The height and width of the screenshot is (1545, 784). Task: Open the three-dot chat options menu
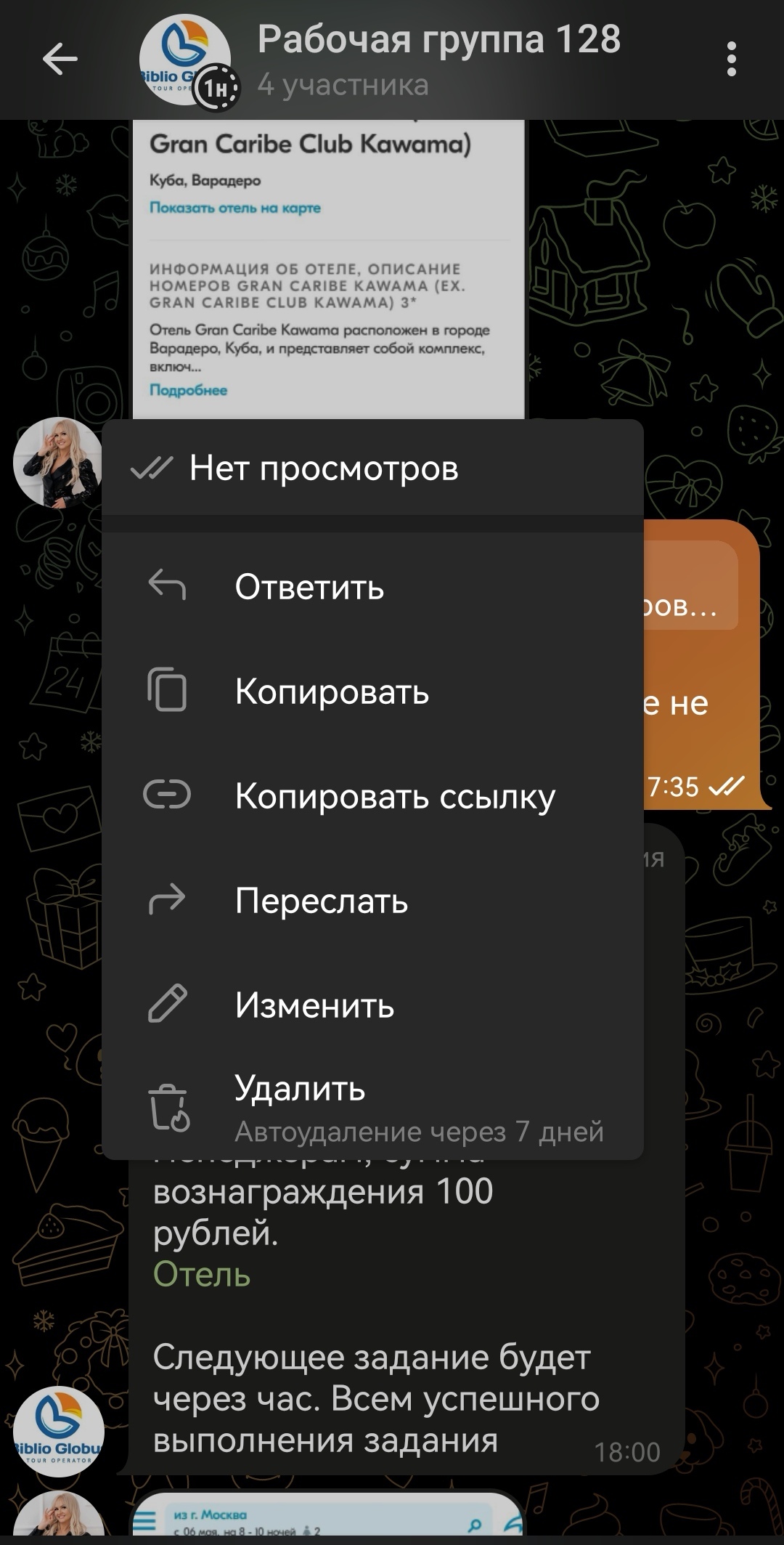point(731,59)
